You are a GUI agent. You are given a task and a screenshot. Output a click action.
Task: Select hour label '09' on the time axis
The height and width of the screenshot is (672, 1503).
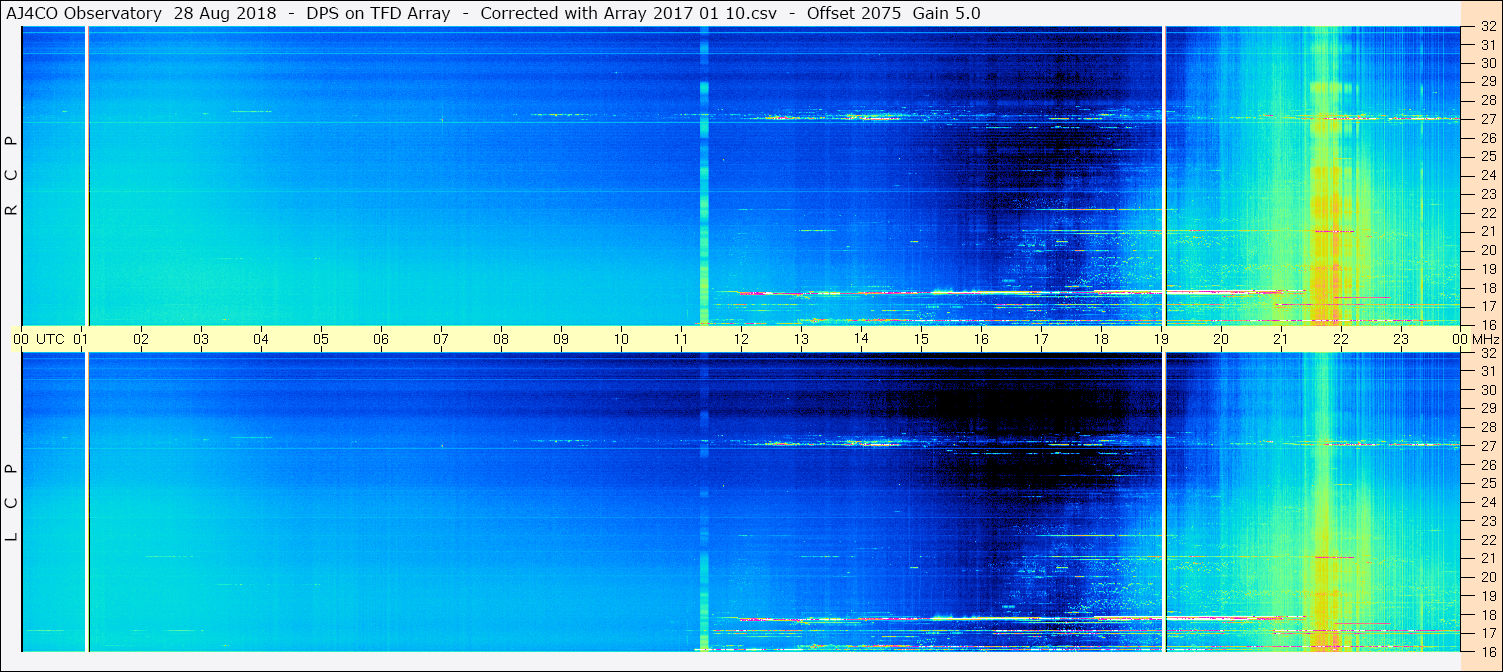point(561,339)
